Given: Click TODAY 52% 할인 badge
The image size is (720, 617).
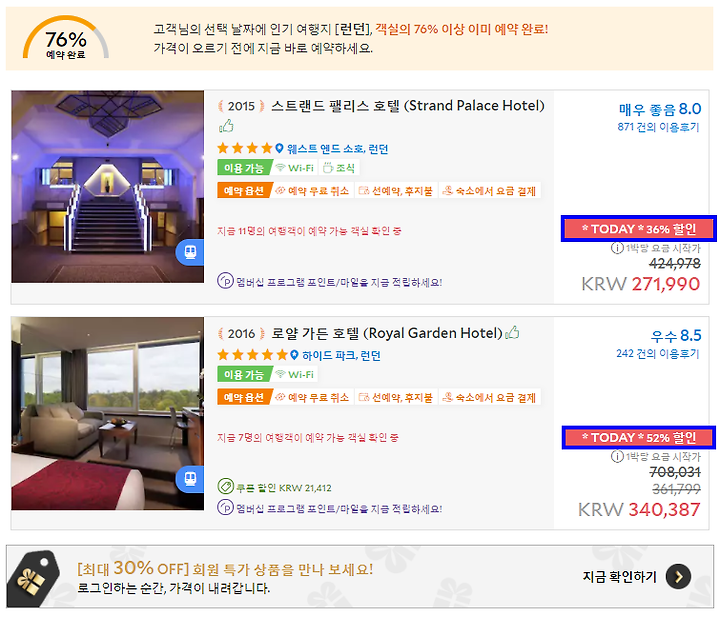Looking at the screenshot, I should (639, 438).
